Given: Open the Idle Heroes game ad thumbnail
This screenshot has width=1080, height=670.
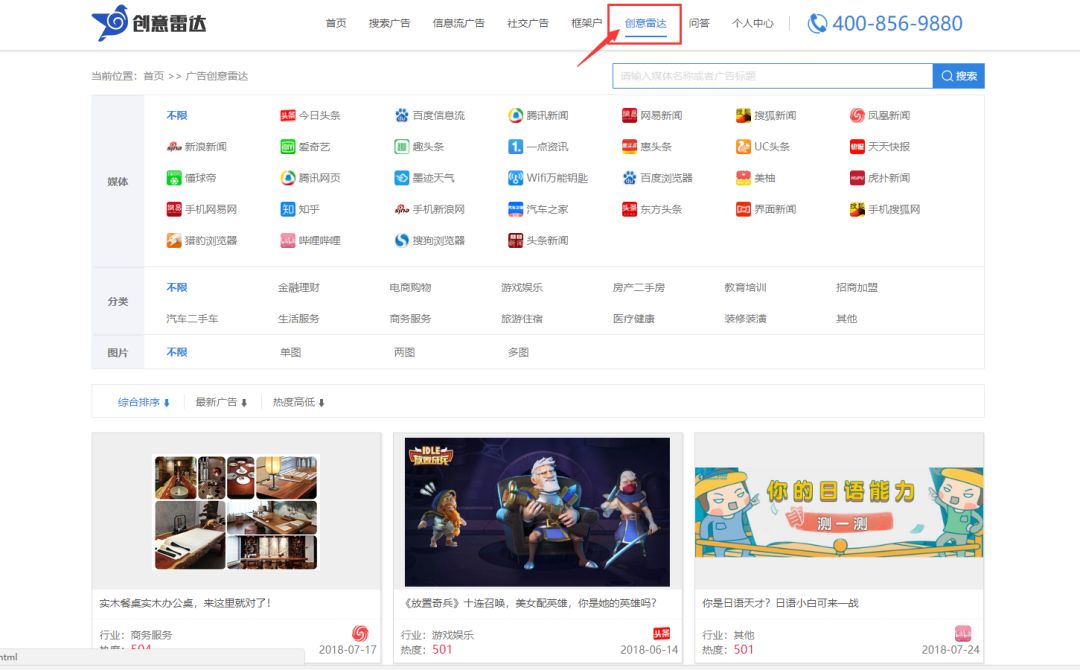Looking at the screenshot, I should click(x=537, y=512).
